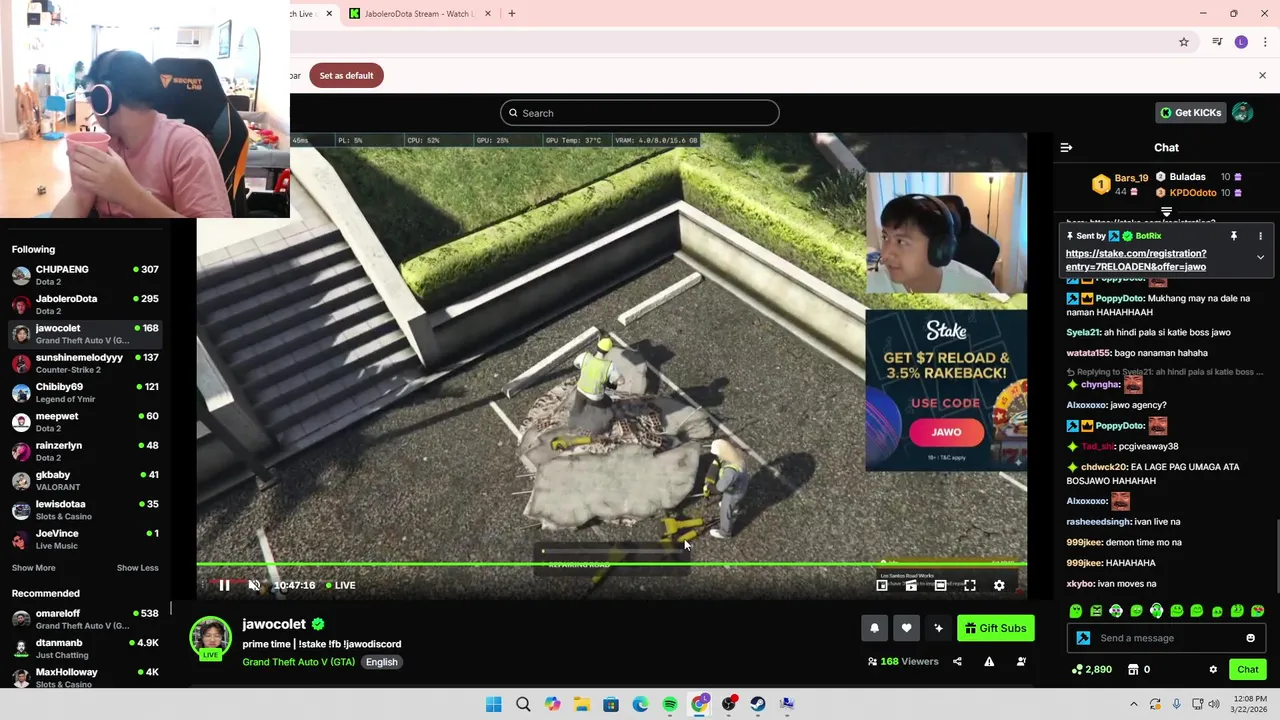Open video quality settings gear
Image resolution: width=1280 pixels, height=720 pixels.
999,585
